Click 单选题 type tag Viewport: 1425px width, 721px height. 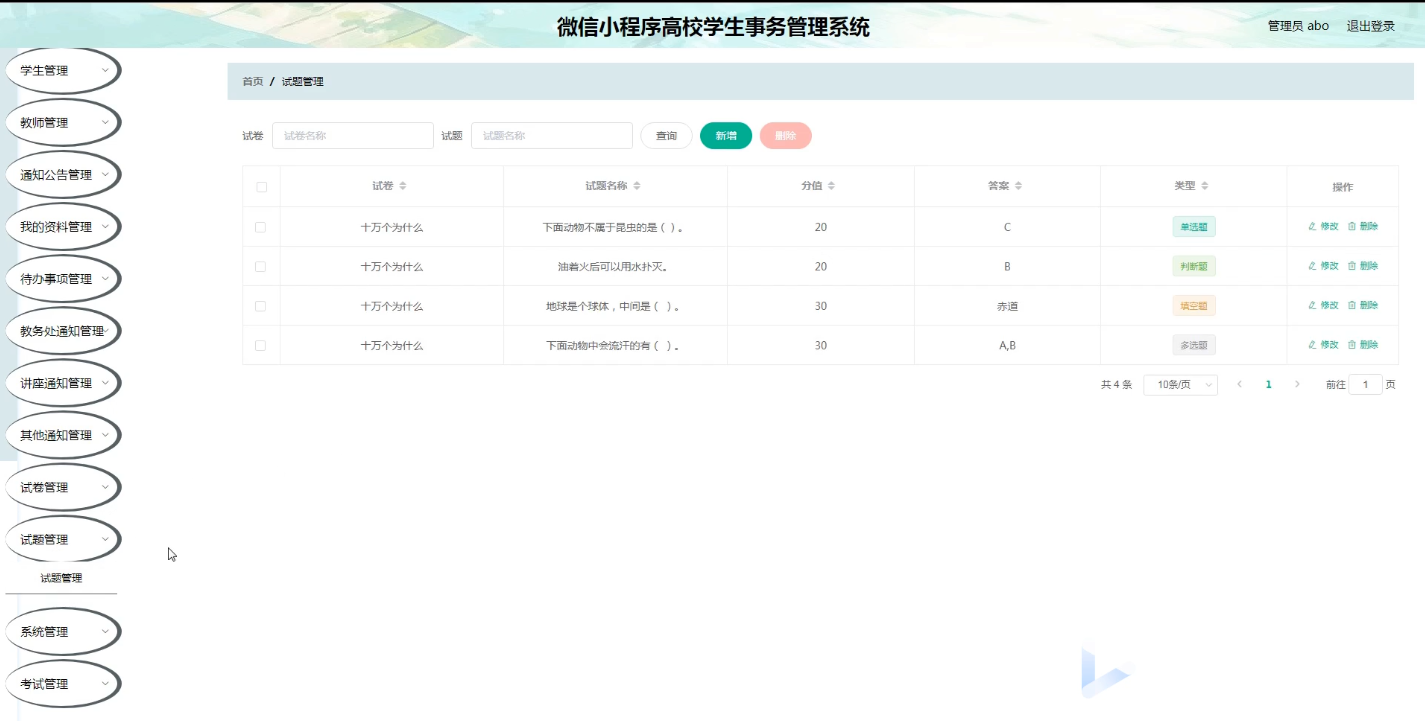click(1194, 227)
